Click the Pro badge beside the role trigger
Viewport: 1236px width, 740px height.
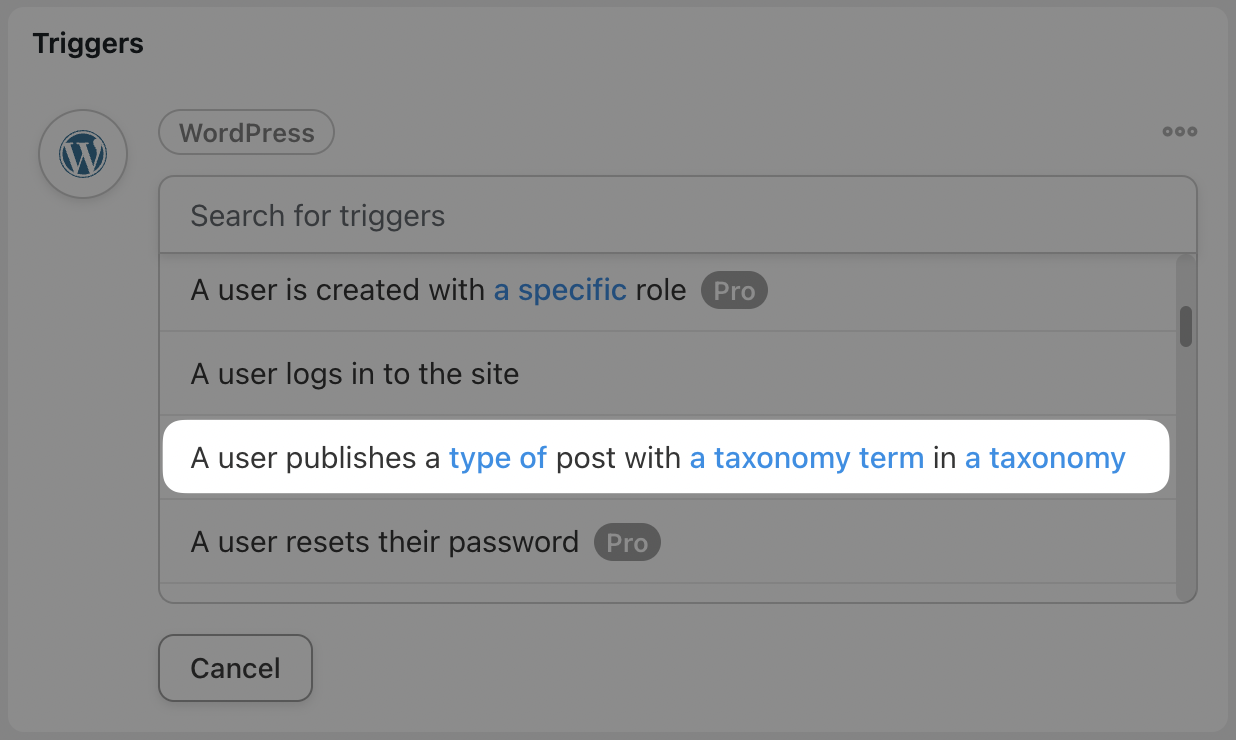click(734, 291)
